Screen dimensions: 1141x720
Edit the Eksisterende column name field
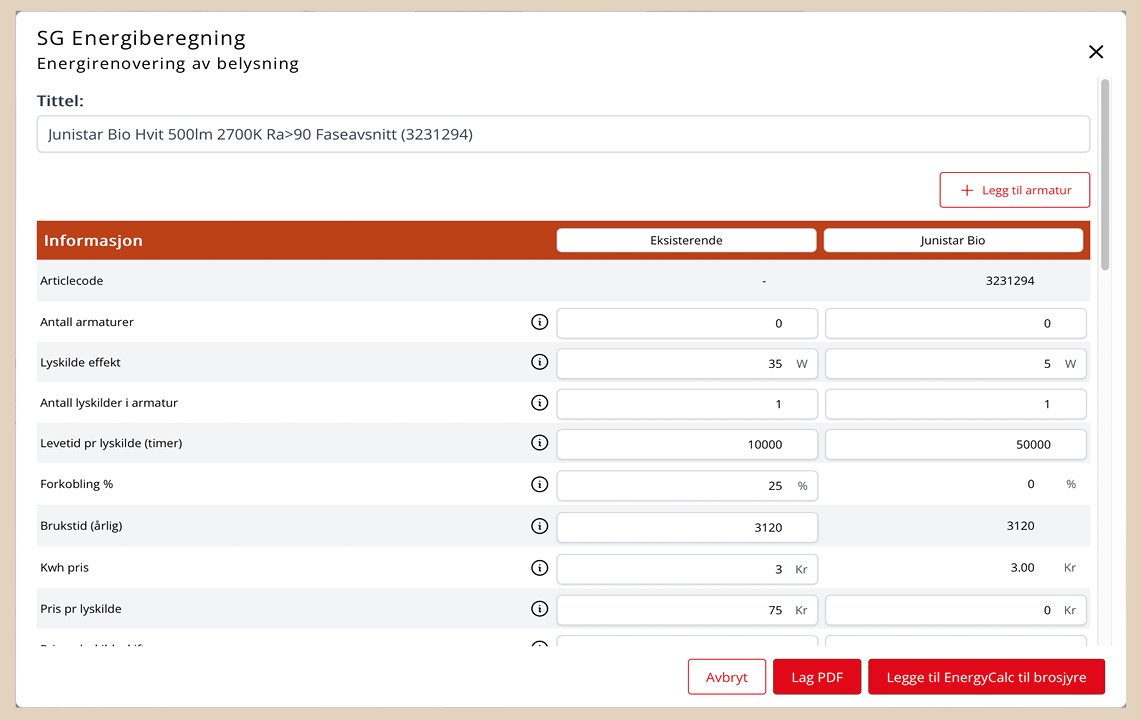pyautogui.click(x=686, y=240)
